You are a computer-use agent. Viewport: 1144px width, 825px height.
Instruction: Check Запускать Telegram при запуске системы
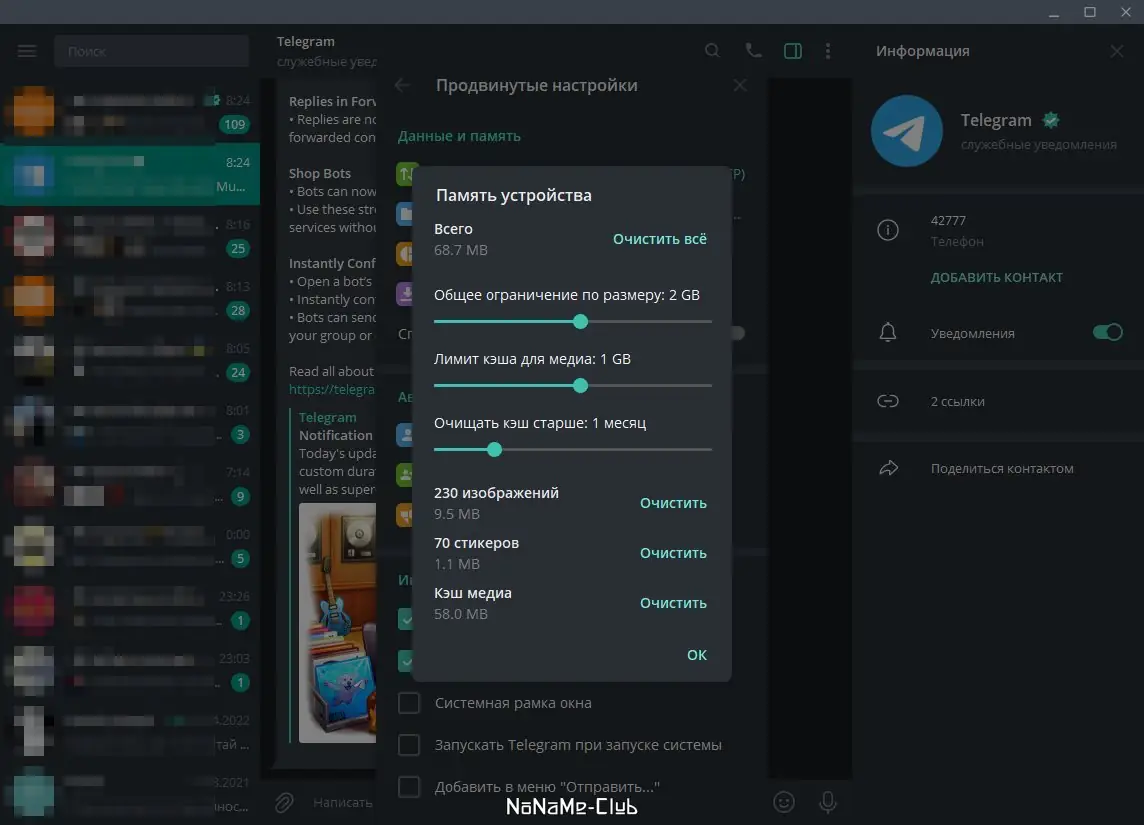pyautogui.click(x=409, y=745)
